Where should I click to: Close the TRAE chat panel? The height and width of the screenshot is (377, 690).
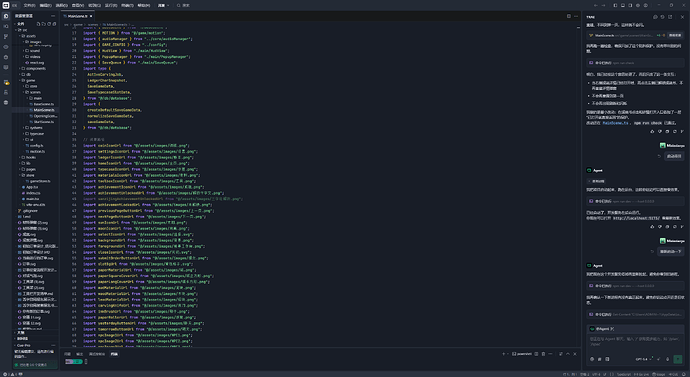[x=683, y=17]
